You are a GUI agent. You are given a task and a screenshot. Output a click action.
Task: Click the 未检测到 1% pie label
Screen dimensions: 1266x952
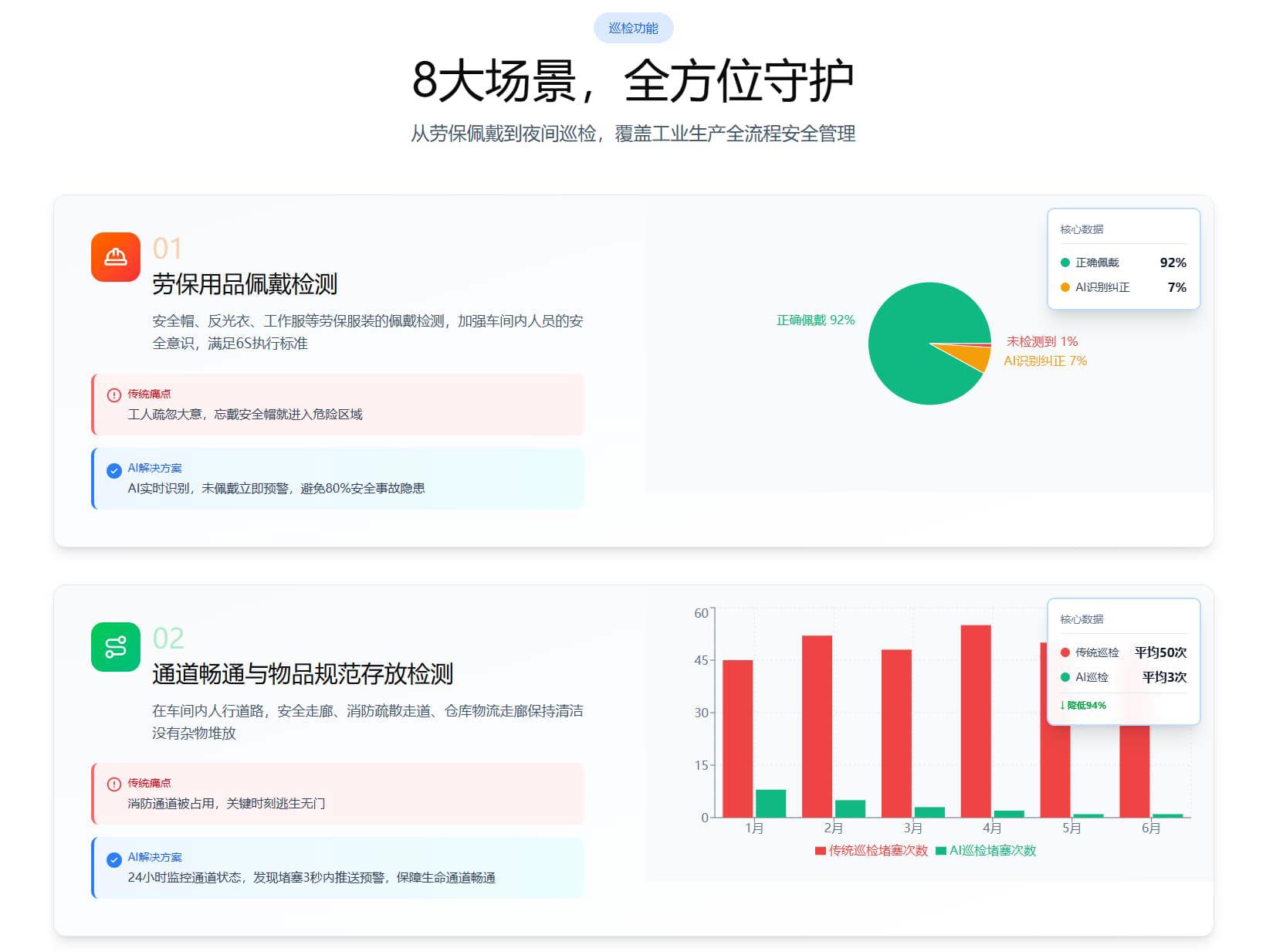coord(1041,341)
